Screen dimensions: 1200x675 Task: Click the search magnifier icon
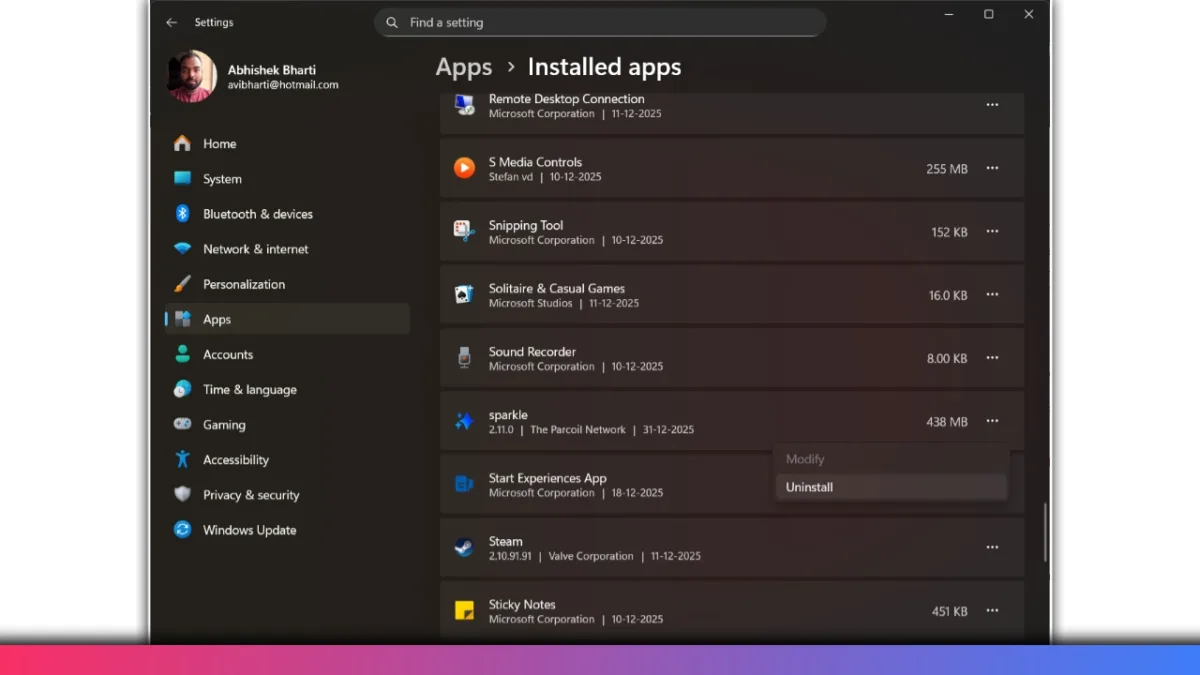[x=392, y=22]
